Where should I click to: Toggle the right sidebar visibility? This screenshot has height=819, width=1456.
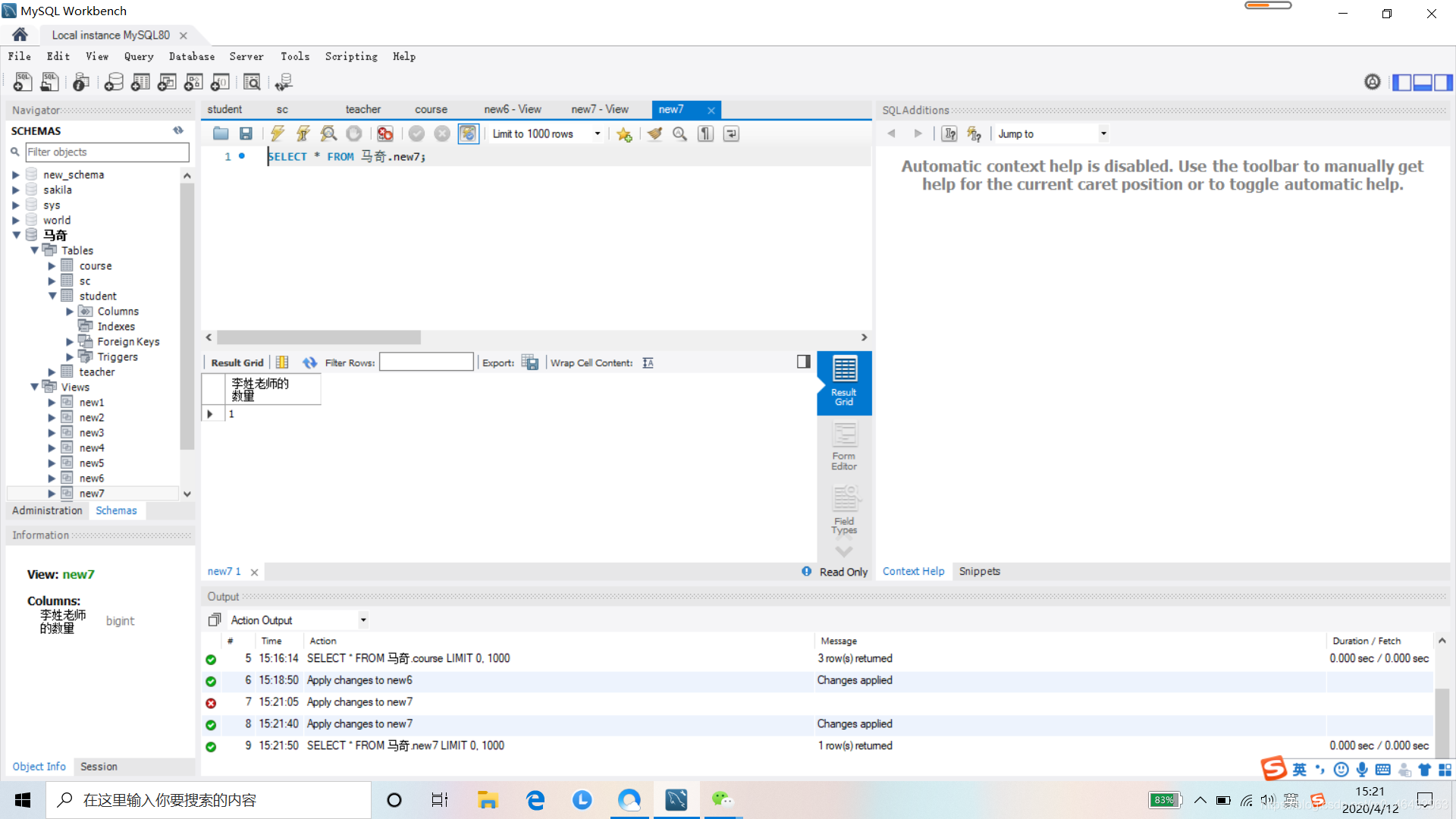tap(1443, 82)
